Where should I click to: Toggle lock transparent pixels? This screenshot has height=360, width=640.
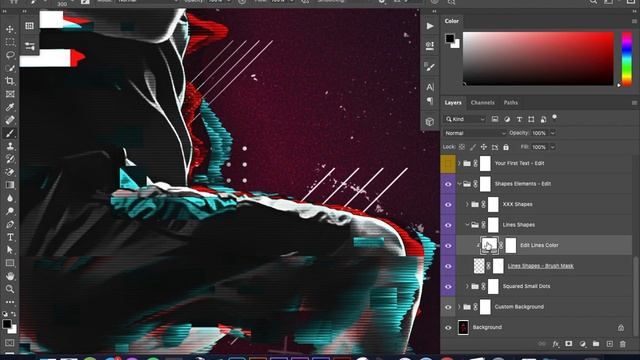(462, 147)
